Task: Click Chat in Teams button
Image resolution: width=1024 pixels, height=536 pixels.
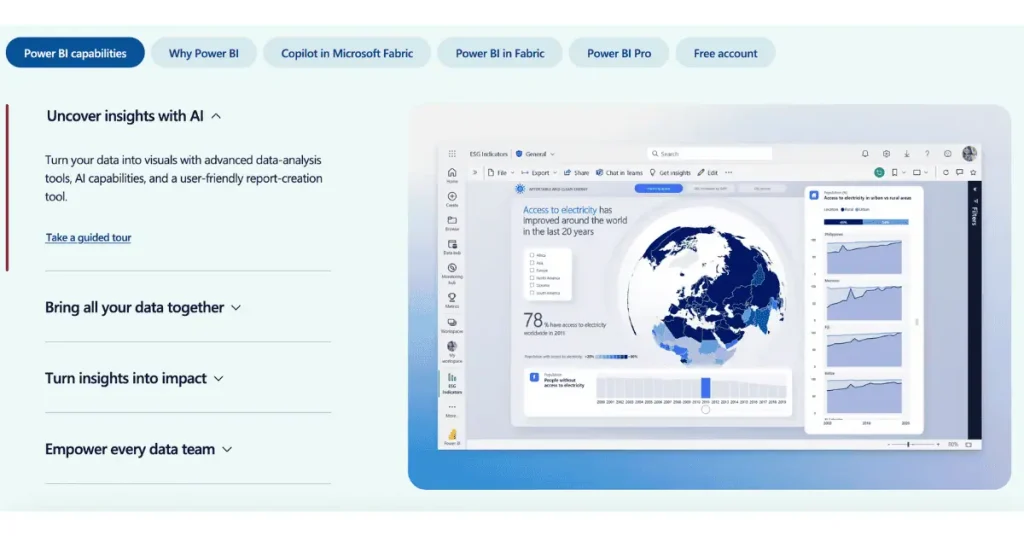Action: tap(619, 172)
